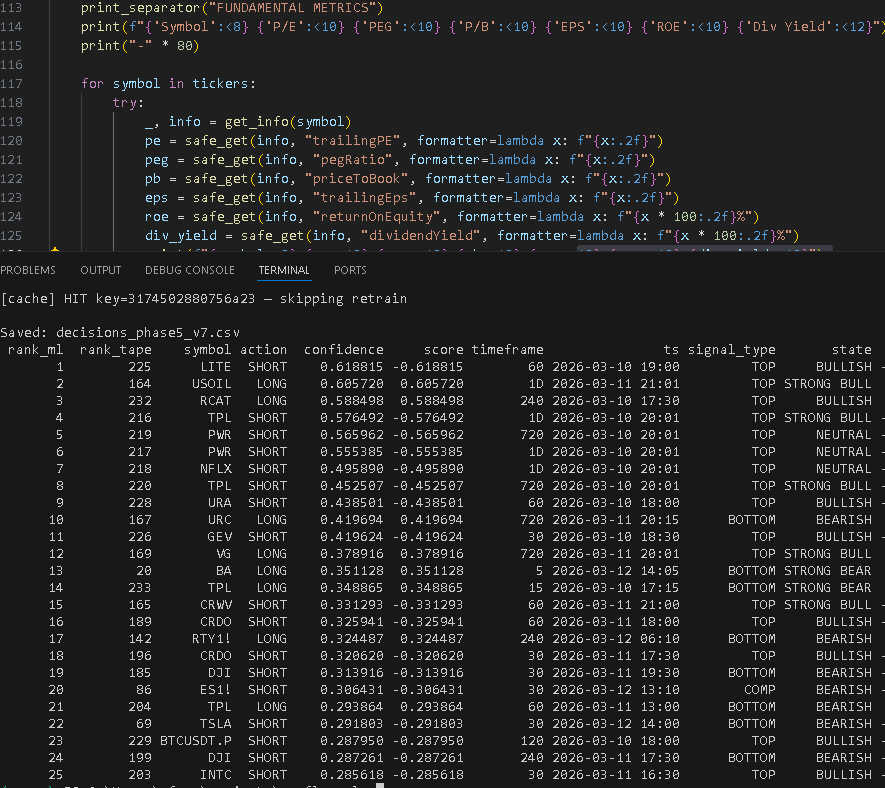The height and width of the screenshot is (788, 885).
Task: Click the confidence column header
Action: tap(344, 350)
